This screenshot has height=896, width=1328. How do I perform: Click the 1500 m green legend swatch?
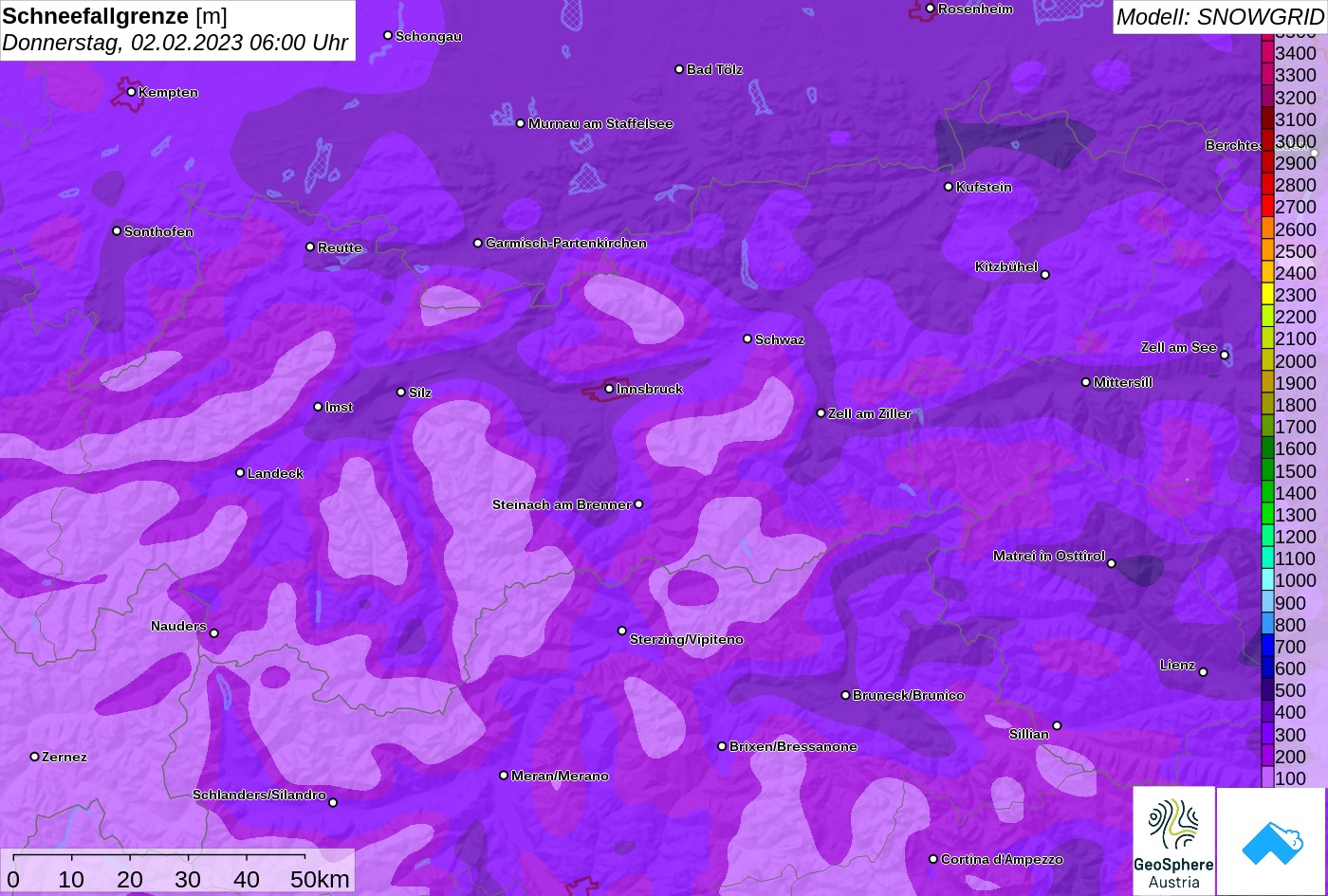(x=1267, y=470)
